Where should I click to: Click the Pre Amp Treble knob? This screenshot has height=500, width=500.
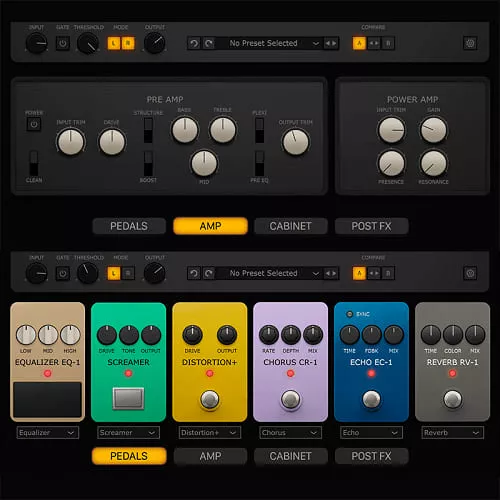tap(223, 130)
